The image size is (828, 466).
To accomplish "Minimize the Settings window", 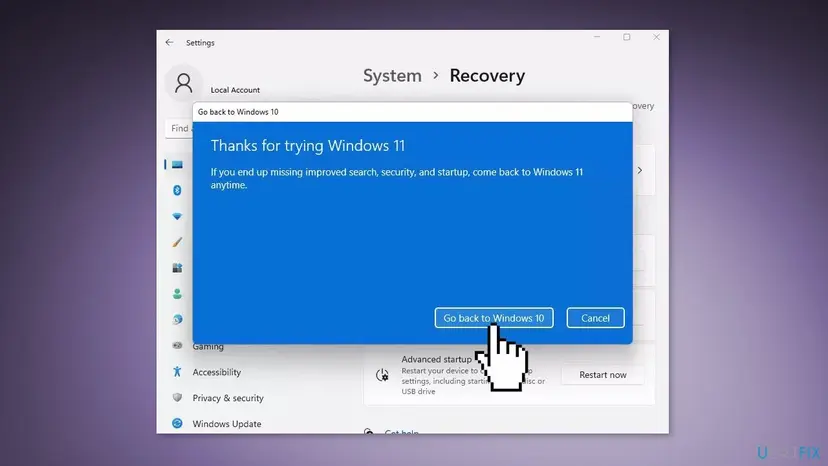I will [x=597, y=37].
